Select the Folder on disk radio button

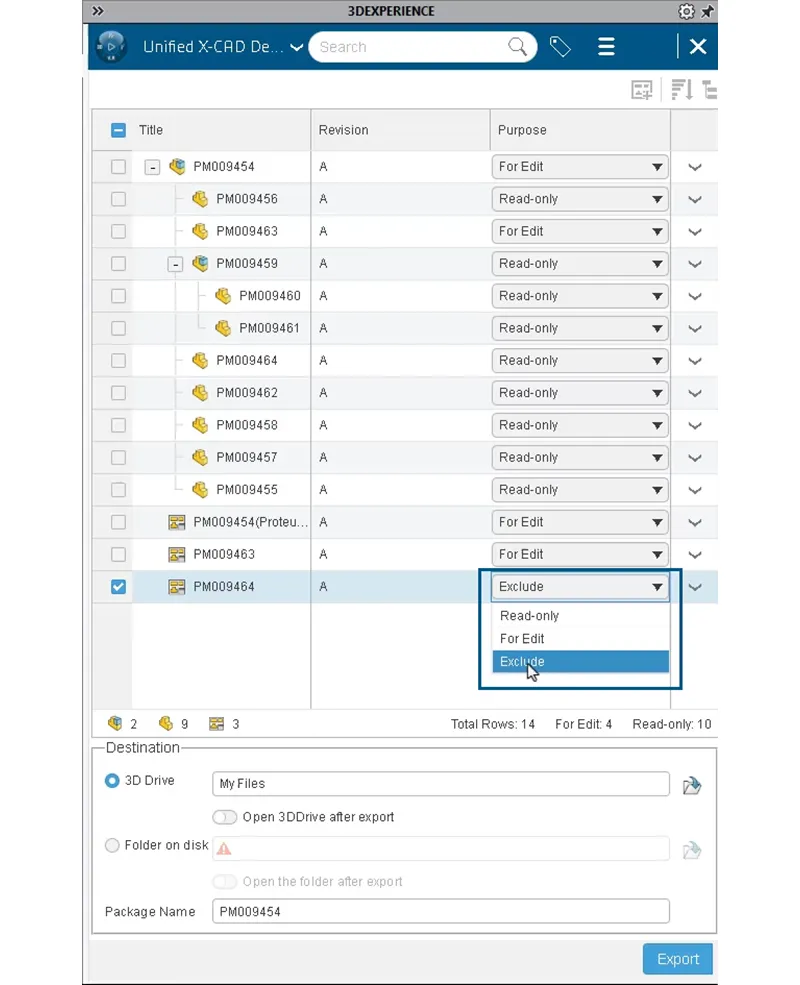coord(112,846)
